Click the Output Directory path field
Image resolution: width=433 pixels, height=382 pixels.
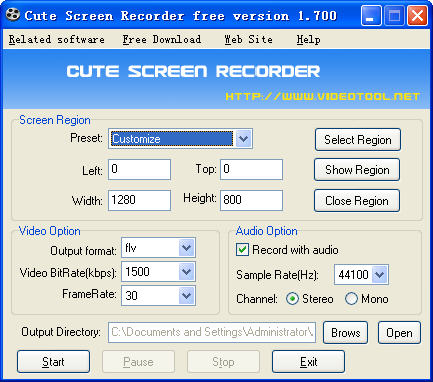click(x=212, y=332)
